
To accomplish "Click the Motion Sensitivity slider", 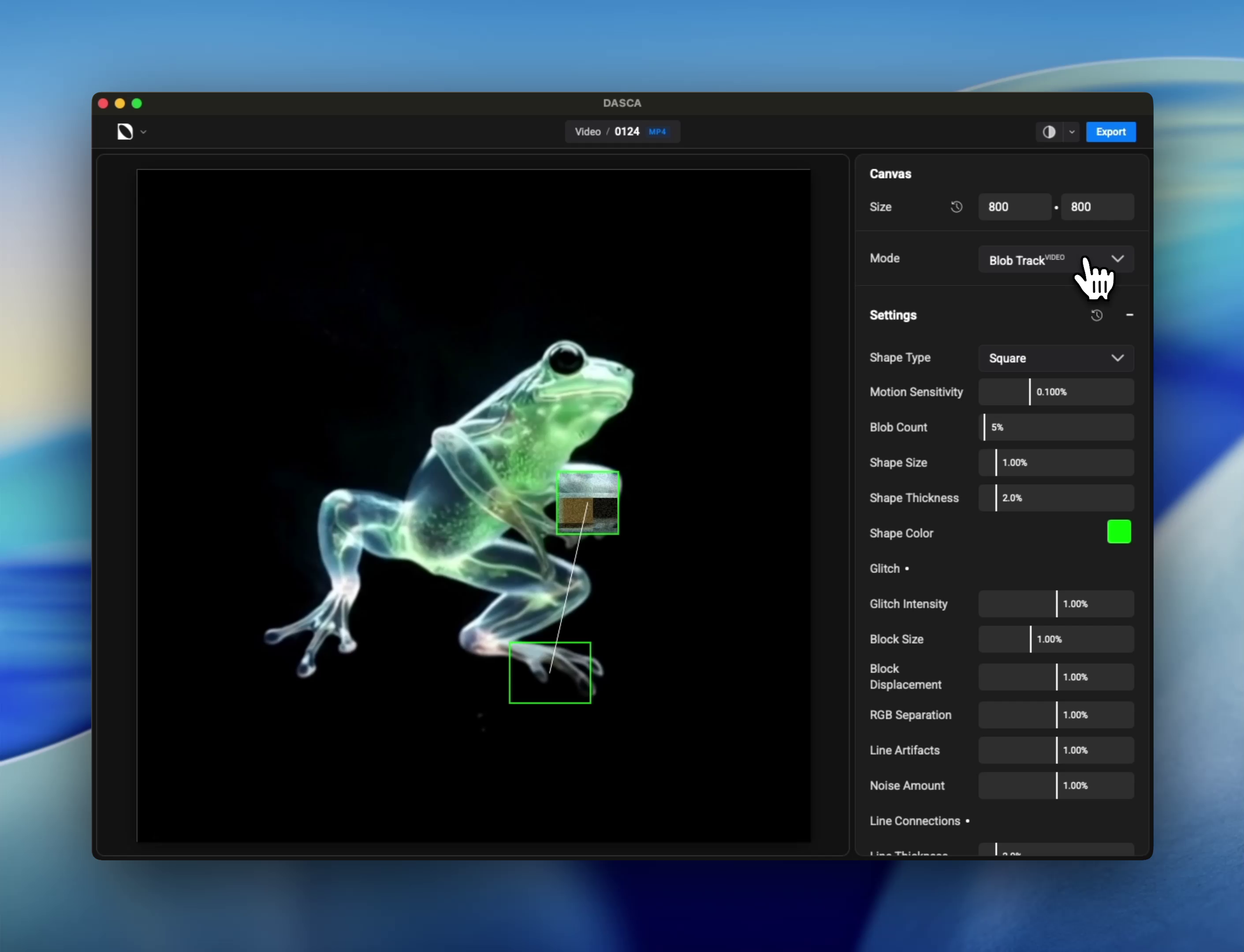I will tap(1055, 392).
